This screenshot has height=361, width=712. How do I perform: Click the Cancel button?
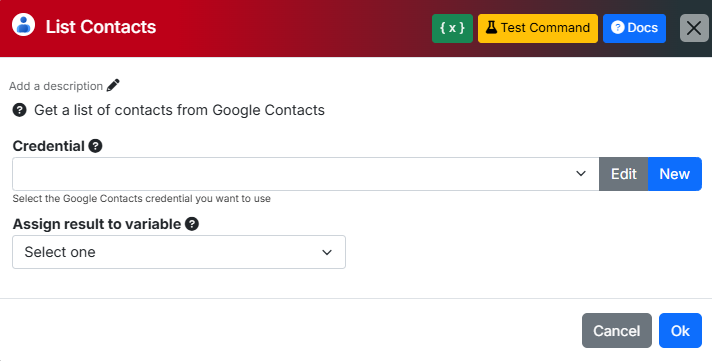[x=617, y=331]
